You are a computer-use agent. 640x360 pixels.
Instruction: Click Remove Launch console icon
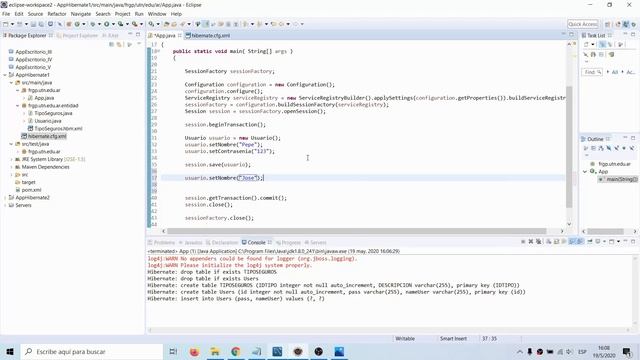coord(531,242)
